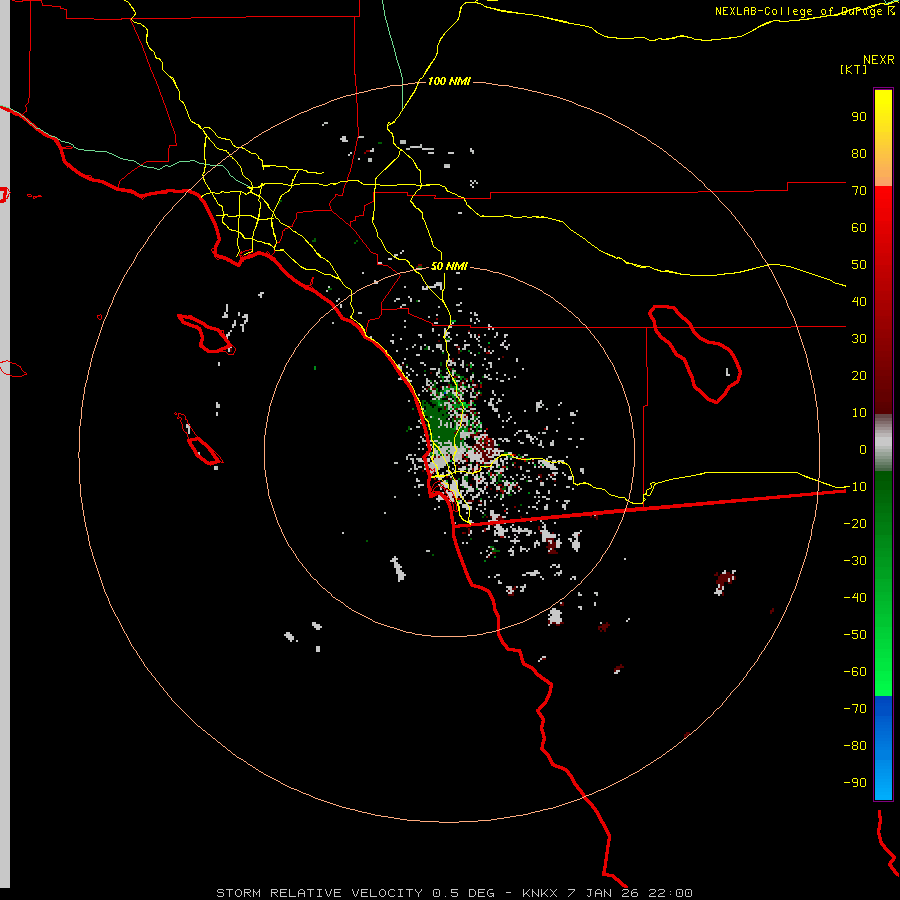Click the KT units label above color scale

tap(853, 69)
